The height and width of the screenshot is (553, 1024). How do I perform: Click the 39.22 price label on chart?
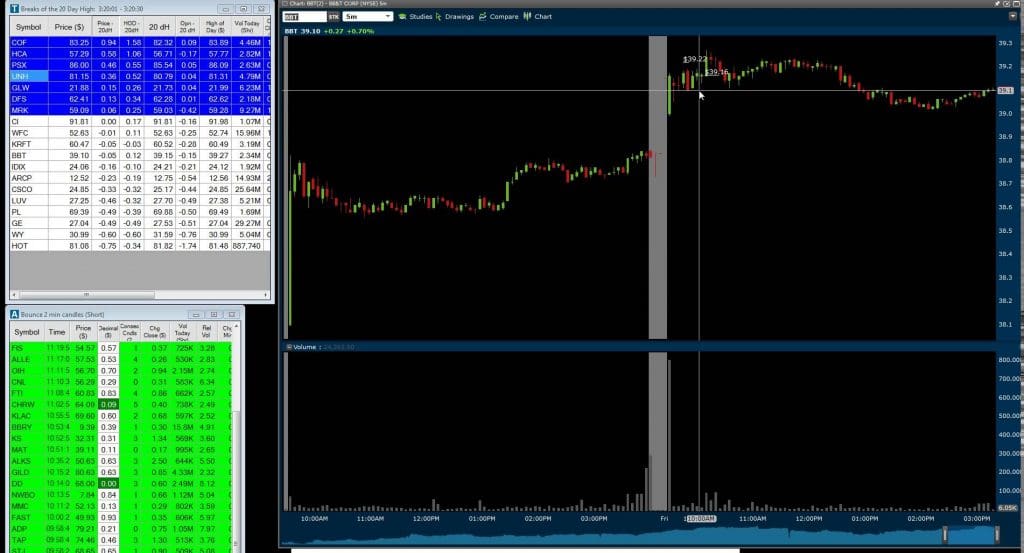click(695, 59)
